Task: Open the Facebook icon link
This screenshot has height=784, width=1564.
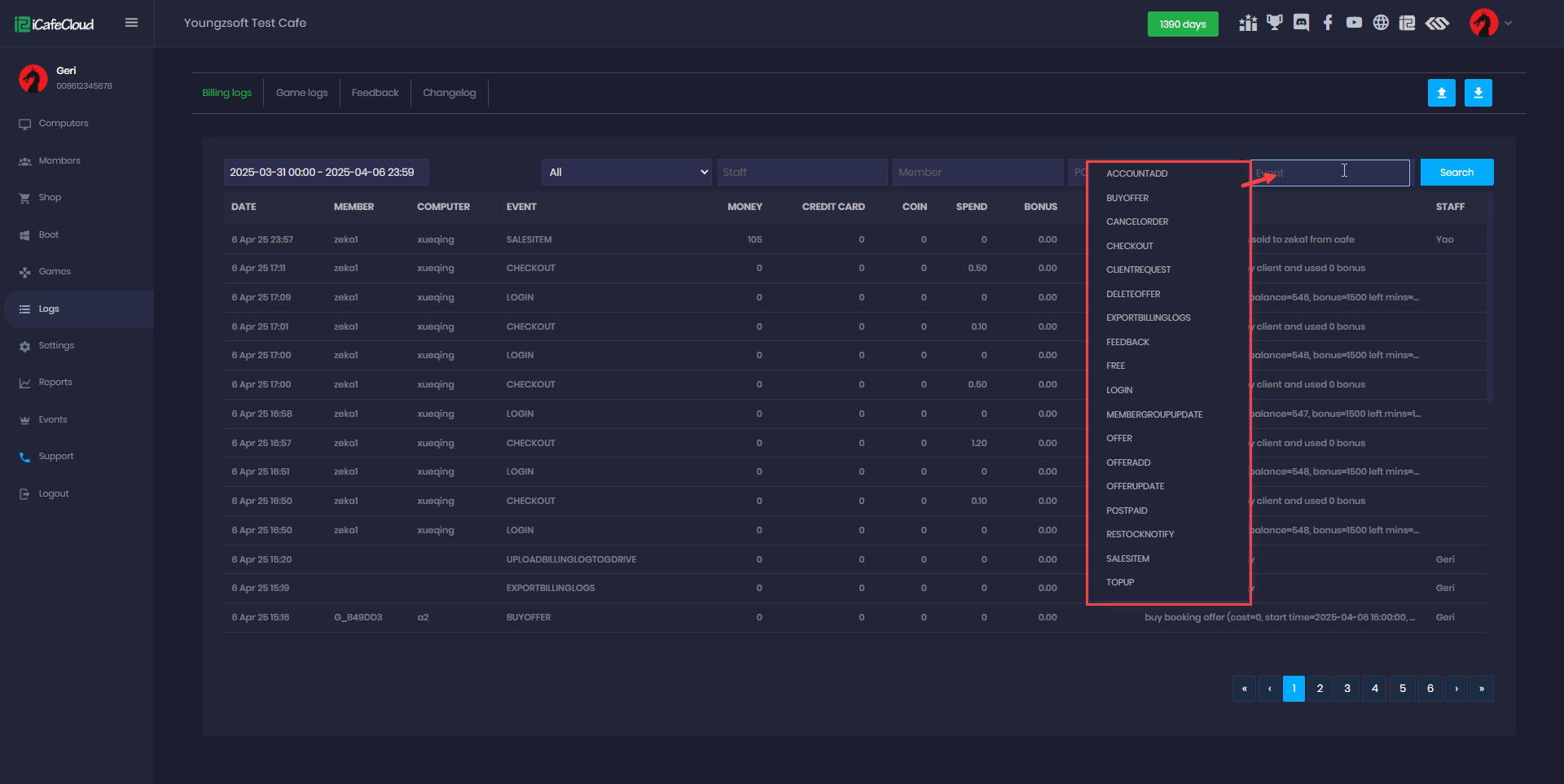Action: [x=1328, y=23]
